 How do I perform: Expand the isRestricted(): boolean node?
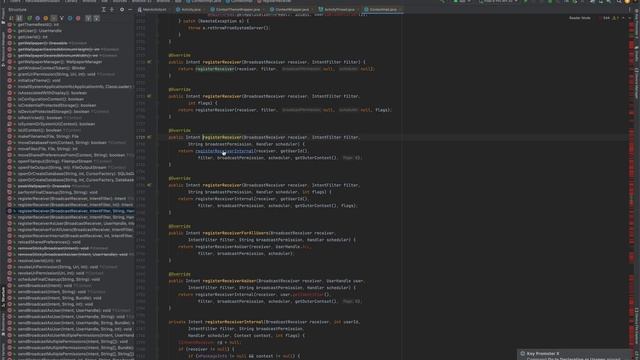[15, 118]
